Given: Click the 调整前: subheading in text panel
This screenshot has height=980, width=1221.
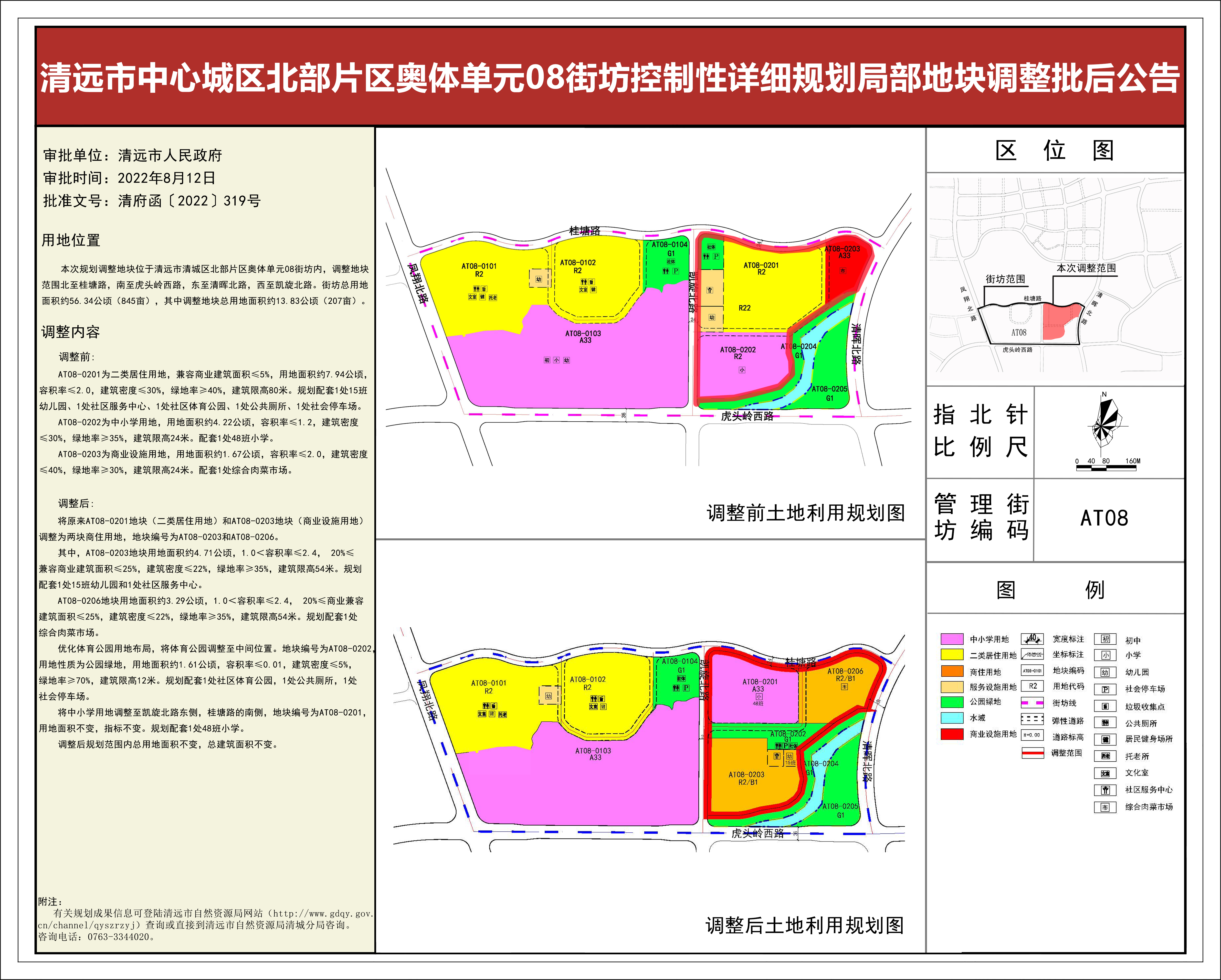Looking at the screenshot, I should pos(77,357).
